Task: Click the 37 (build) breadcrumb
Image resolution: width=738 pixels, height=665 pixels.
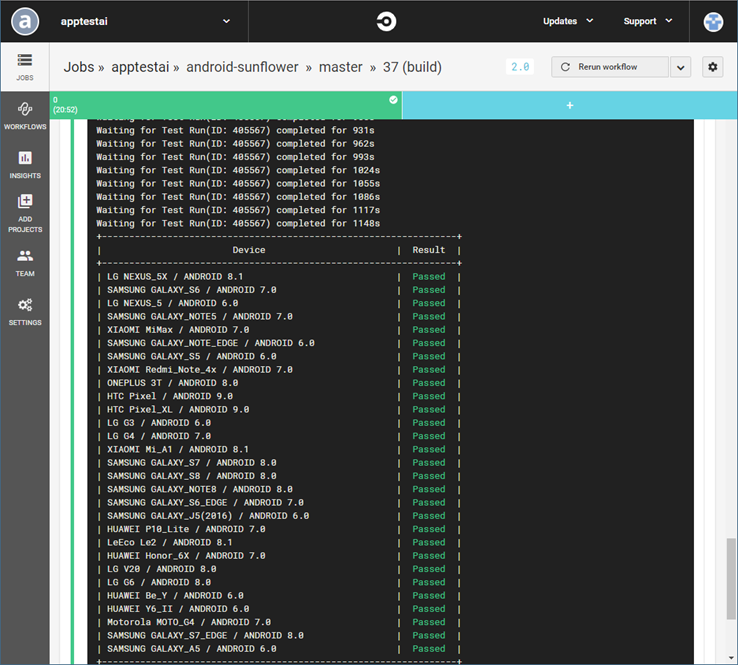Action: point(412,67)
